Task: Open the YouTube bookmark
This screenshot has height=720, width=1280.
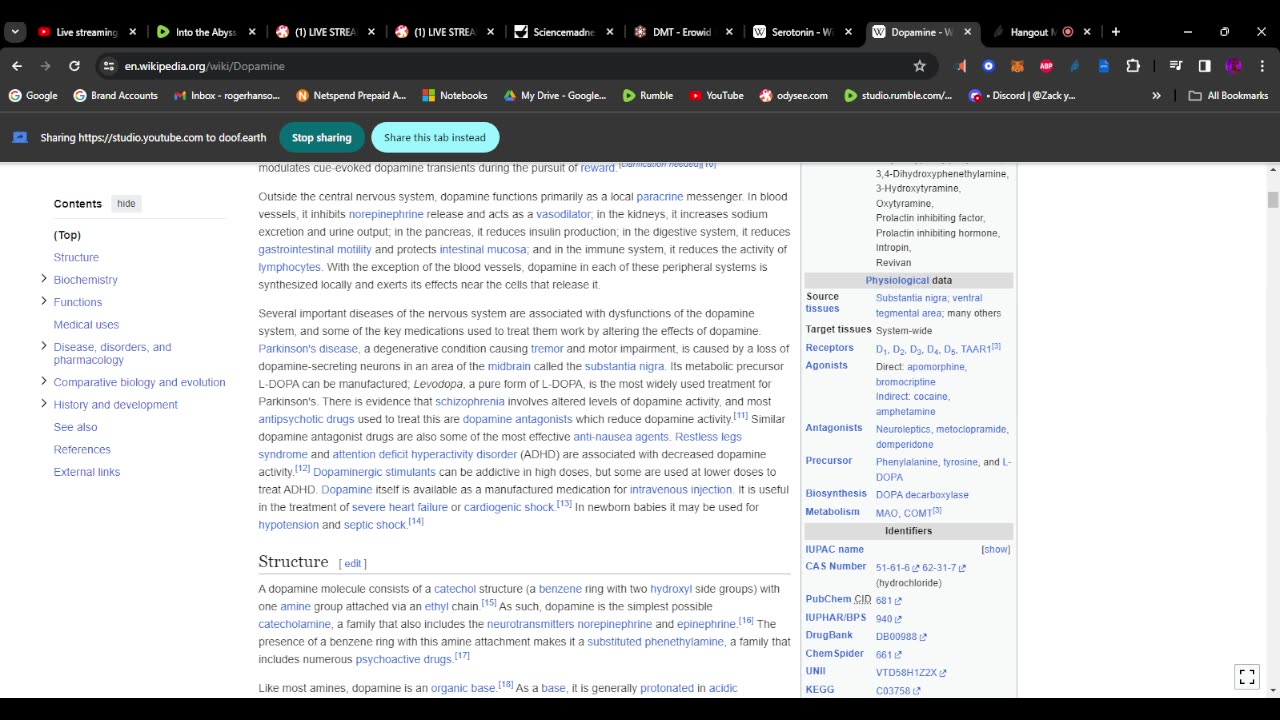Action: 716,96
